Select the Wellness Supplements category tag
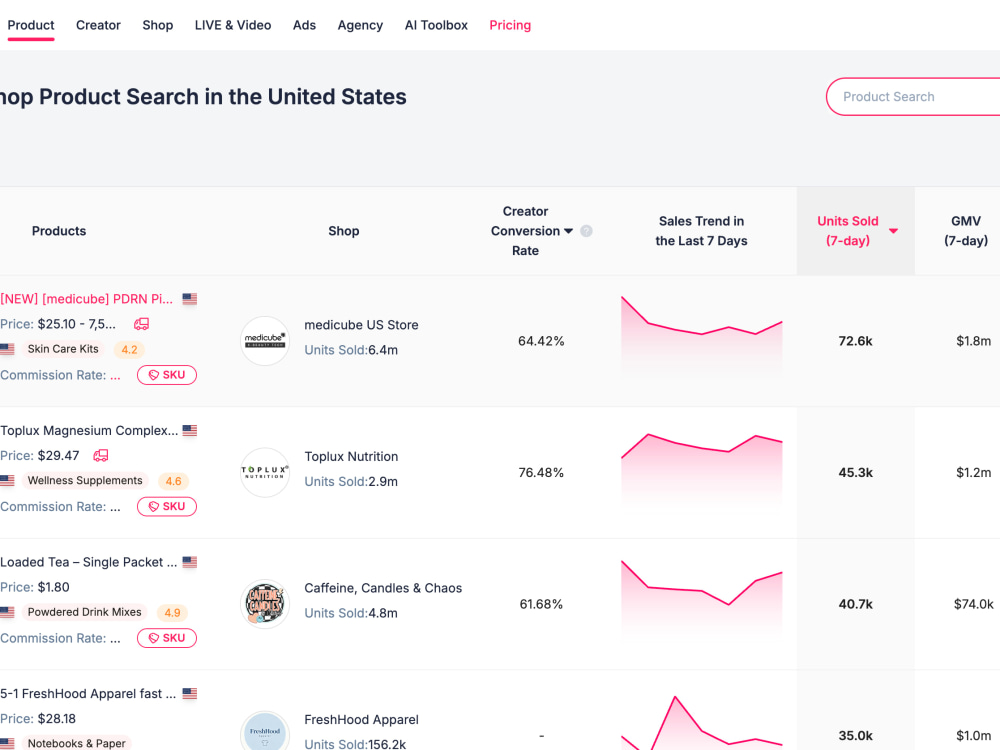This screenshot has height=750, width=1000. tap(85, 480)
